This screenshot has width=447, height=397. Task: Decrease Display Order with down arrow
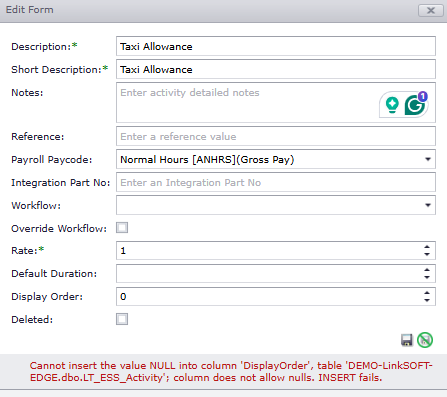coord(427,300)
